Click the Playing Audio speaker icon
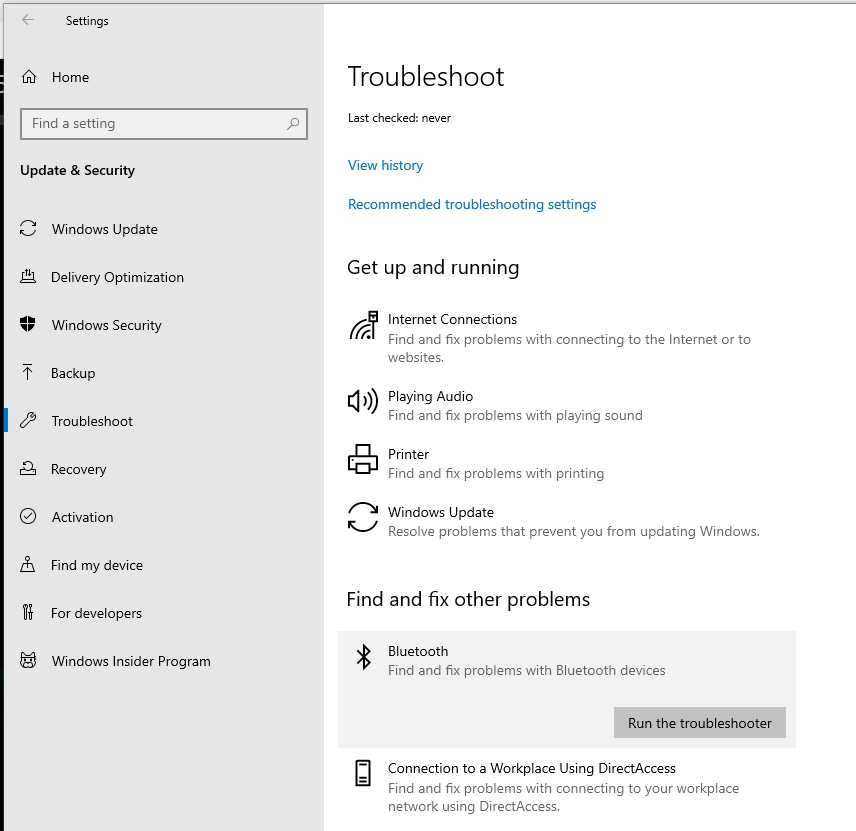This screenshot has width=856, height=831. (x=362, y=402)
